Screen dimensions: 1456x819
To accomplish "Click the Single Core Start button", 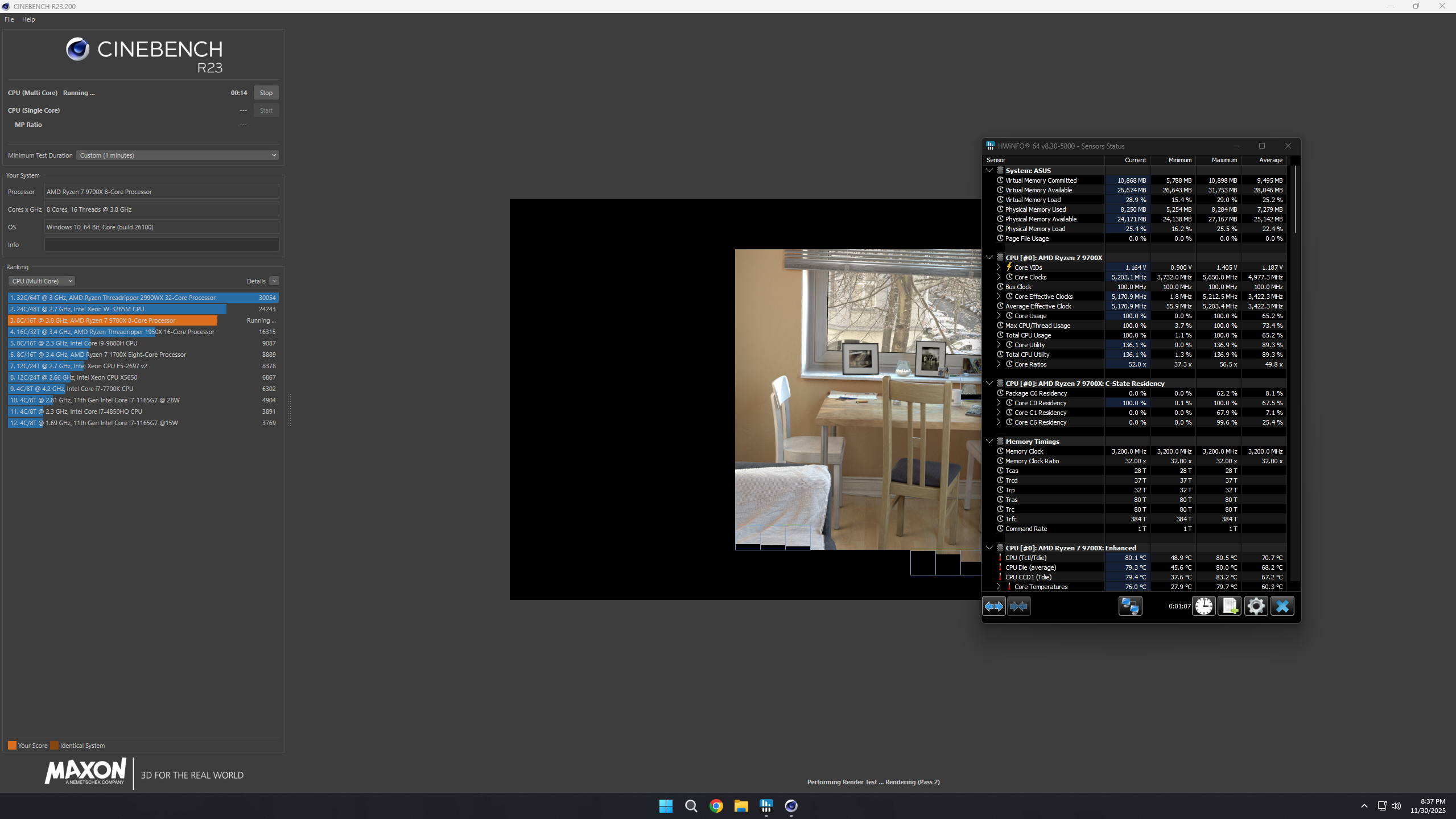I will 266,110.
